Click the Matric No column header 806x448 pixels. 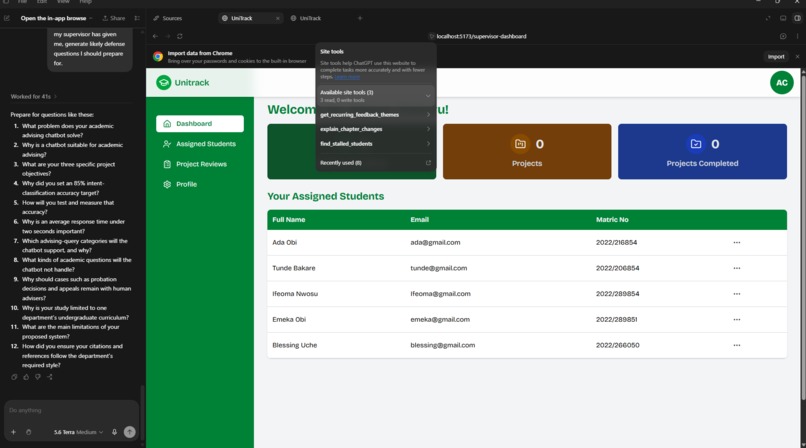(x=612, y=219)
